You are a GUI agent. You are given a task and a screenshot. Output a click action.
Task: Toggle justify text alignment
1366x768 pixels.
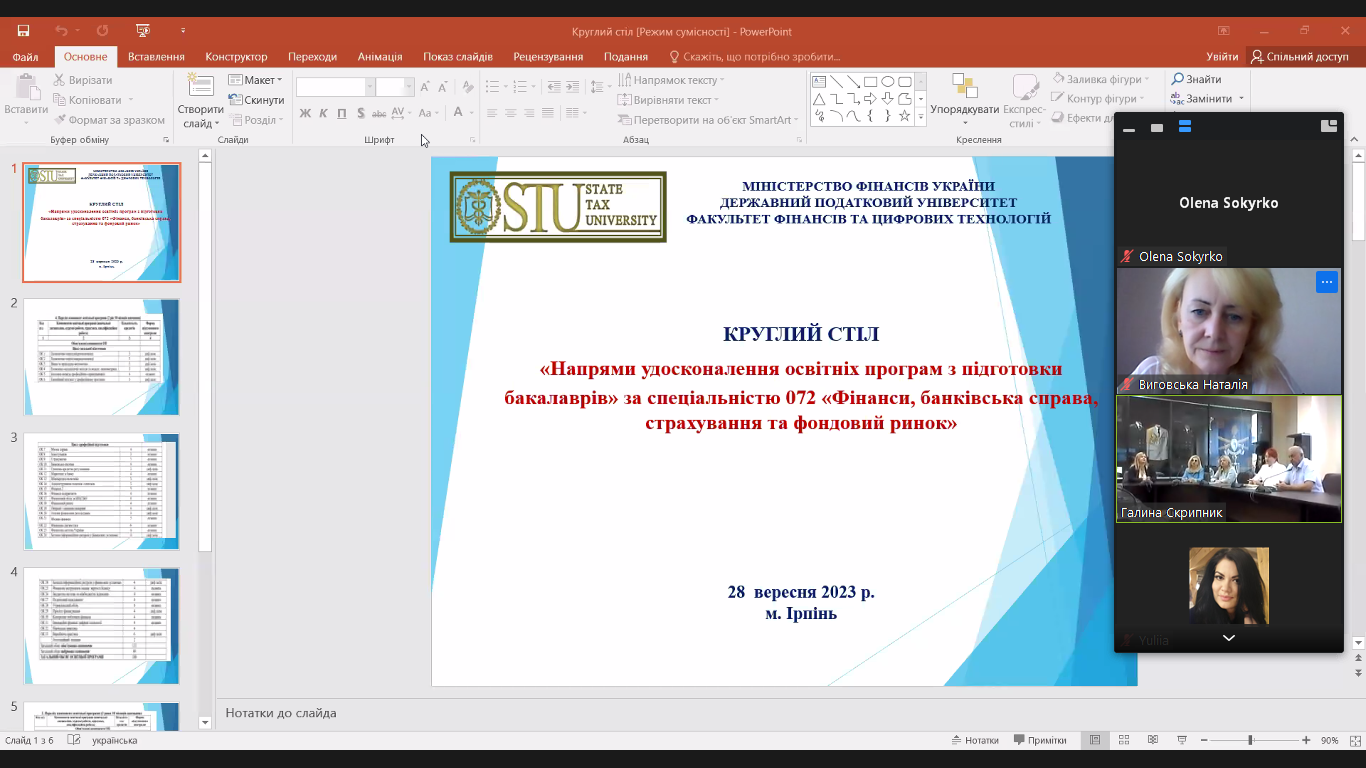[549, 113]
